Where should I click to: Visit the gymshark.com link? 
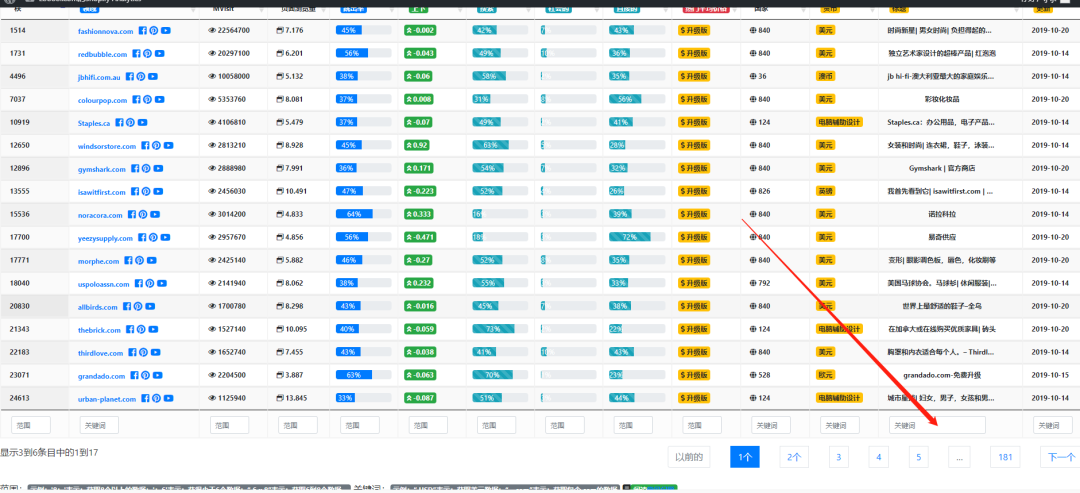pyautogui.click(x=102, y=169)
